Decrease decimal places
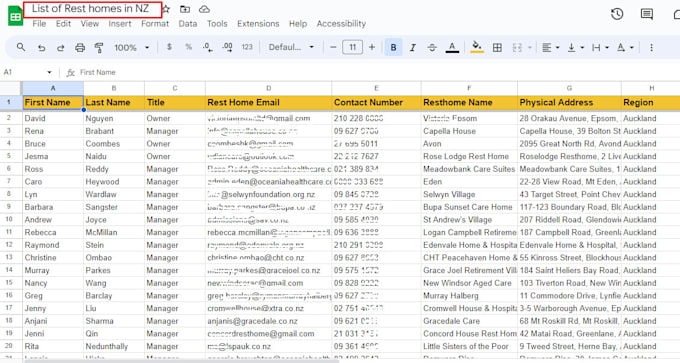680x363 pixels. pyautogui.click(x=208, y=47)
